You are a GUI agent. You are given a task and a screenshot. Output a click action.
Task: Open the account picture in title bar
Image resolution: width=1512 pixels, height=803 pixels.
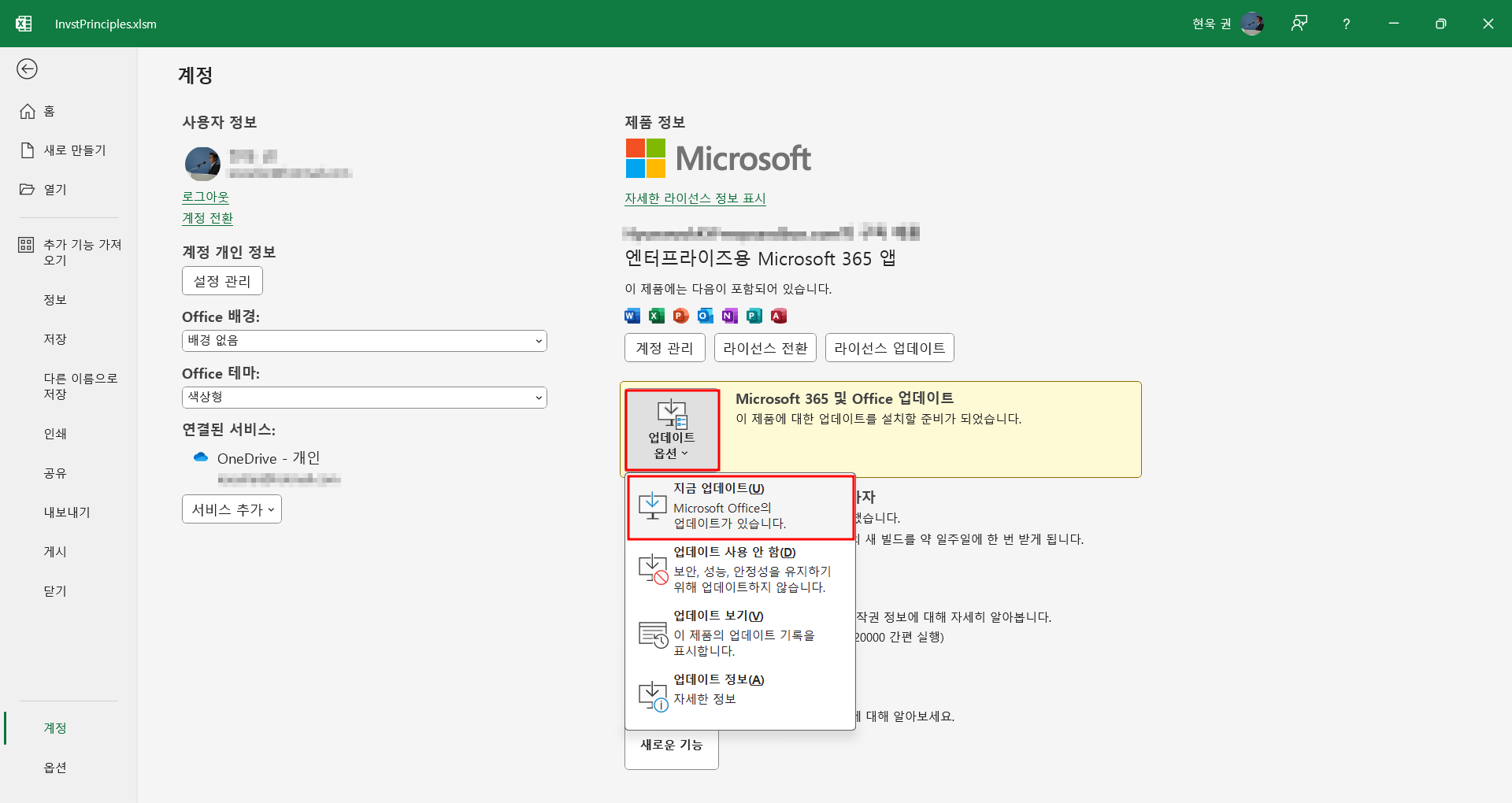(1252, 24)
